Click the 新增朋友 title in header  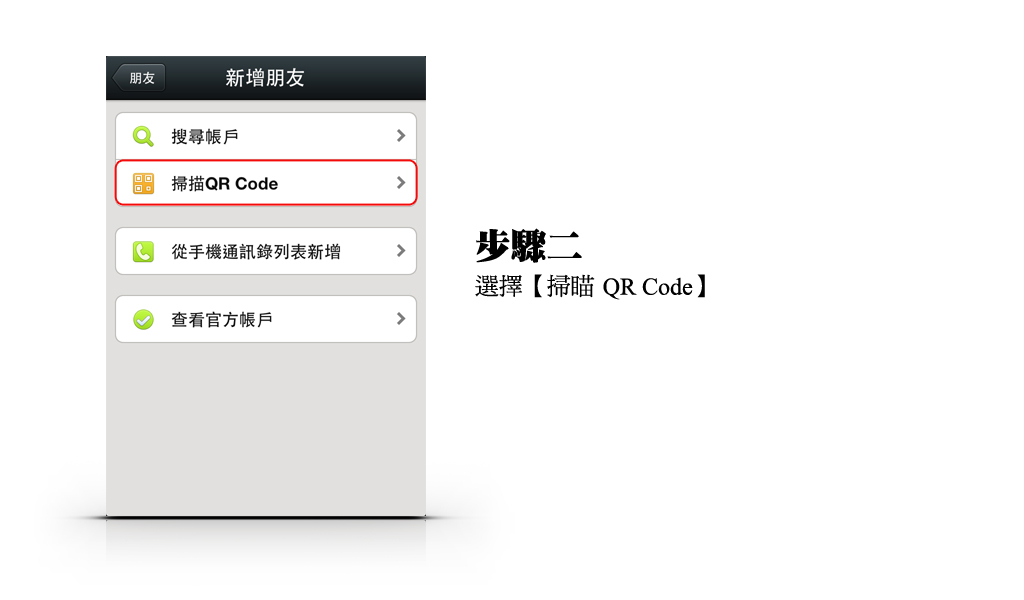click(265, 78)
